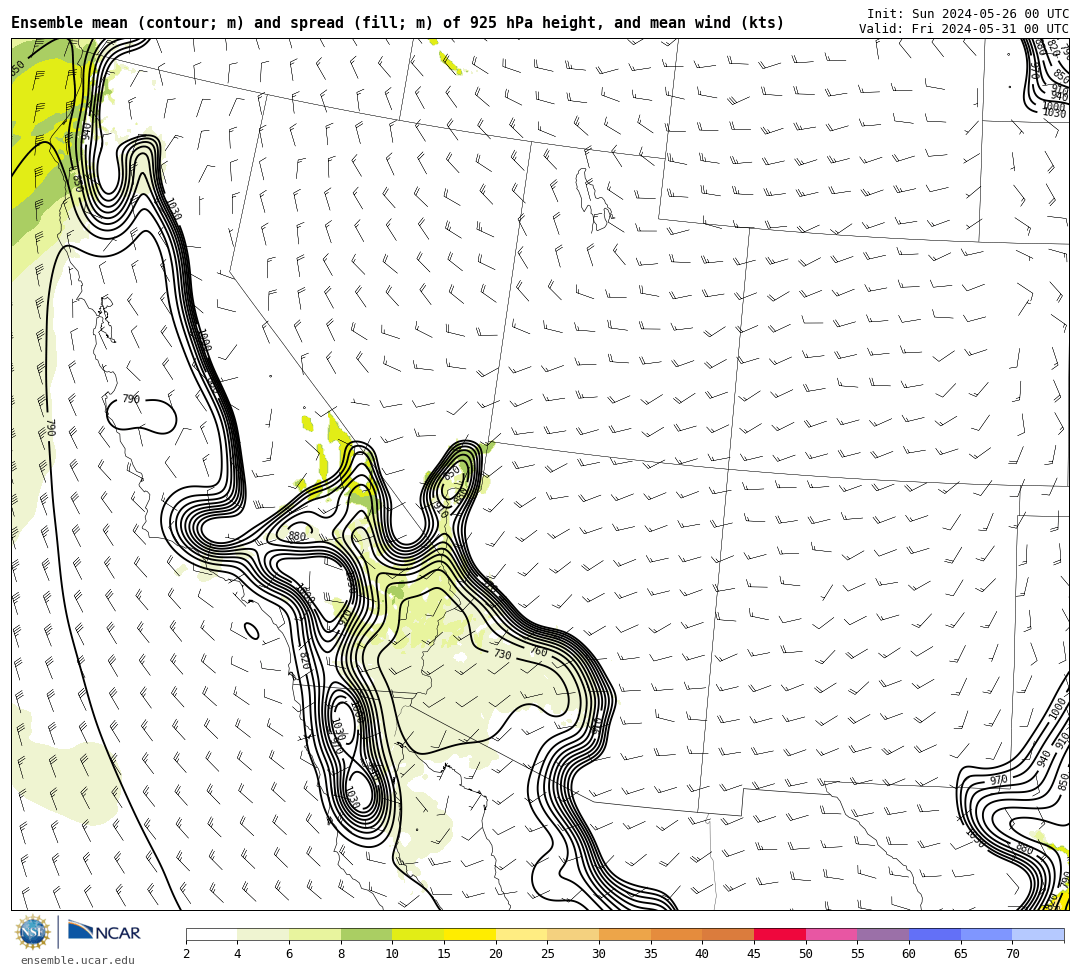1080x973 pixels.
Task: Click the colorbar tick label '65'
Action: click(x=961, y=954)
